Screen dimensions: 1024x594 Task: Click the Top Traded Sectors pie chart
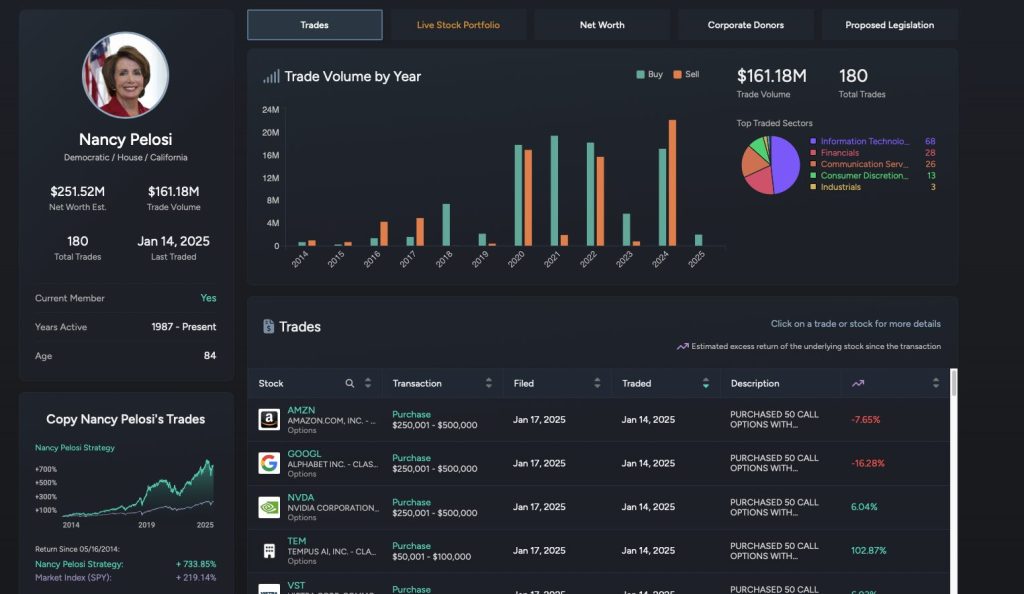click(771, 165)
